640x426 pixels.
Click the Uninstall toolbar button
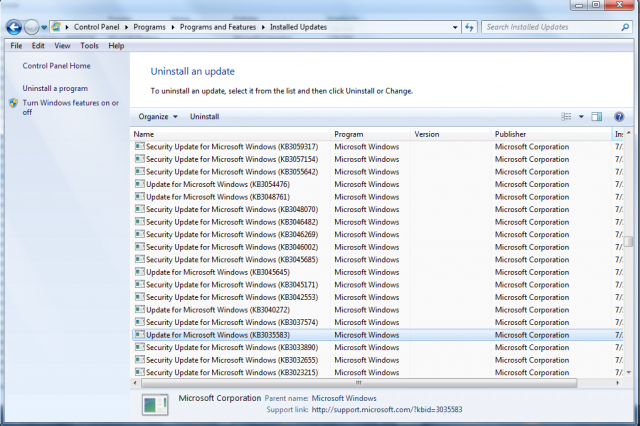tap(204, 117)
